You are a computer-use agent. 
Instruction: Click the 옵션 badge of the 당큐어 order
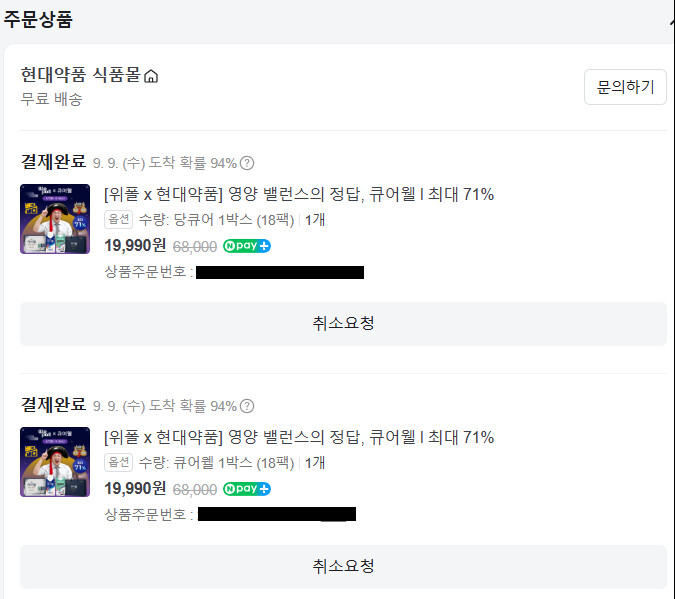tap(118, 219)
